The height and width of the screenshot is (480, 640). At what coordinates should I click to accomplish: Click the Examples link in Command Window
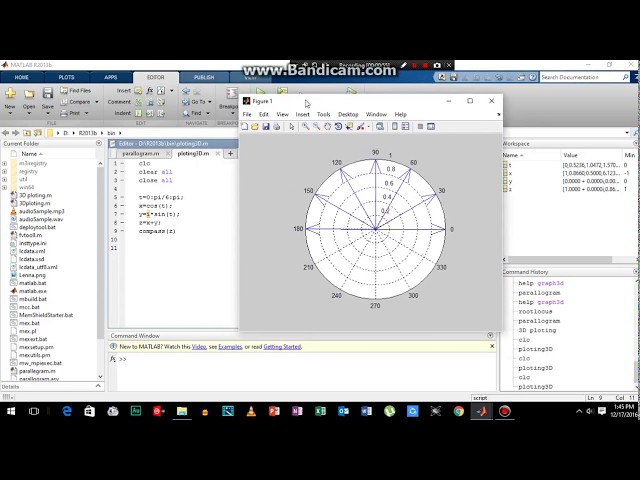pyautogui.click(x=230, y=347)
